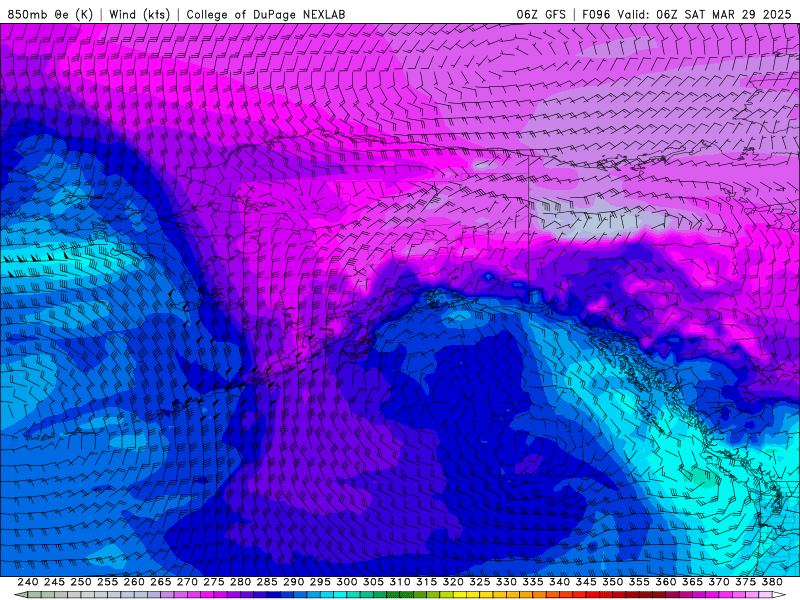800x600 pixels.
Task: Click the '06Z GFS' model run label
Action: (x=541, y=14)
